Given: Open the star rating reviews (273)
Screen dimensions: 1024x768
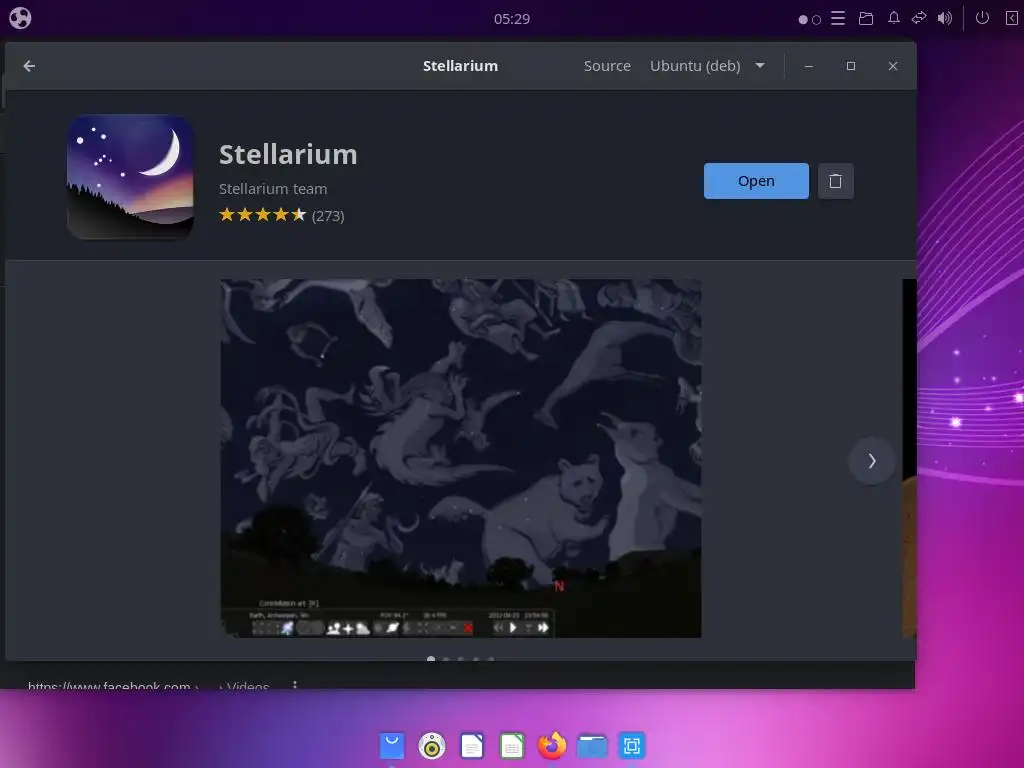Looking at the screenshot, I should pos(281,215).
